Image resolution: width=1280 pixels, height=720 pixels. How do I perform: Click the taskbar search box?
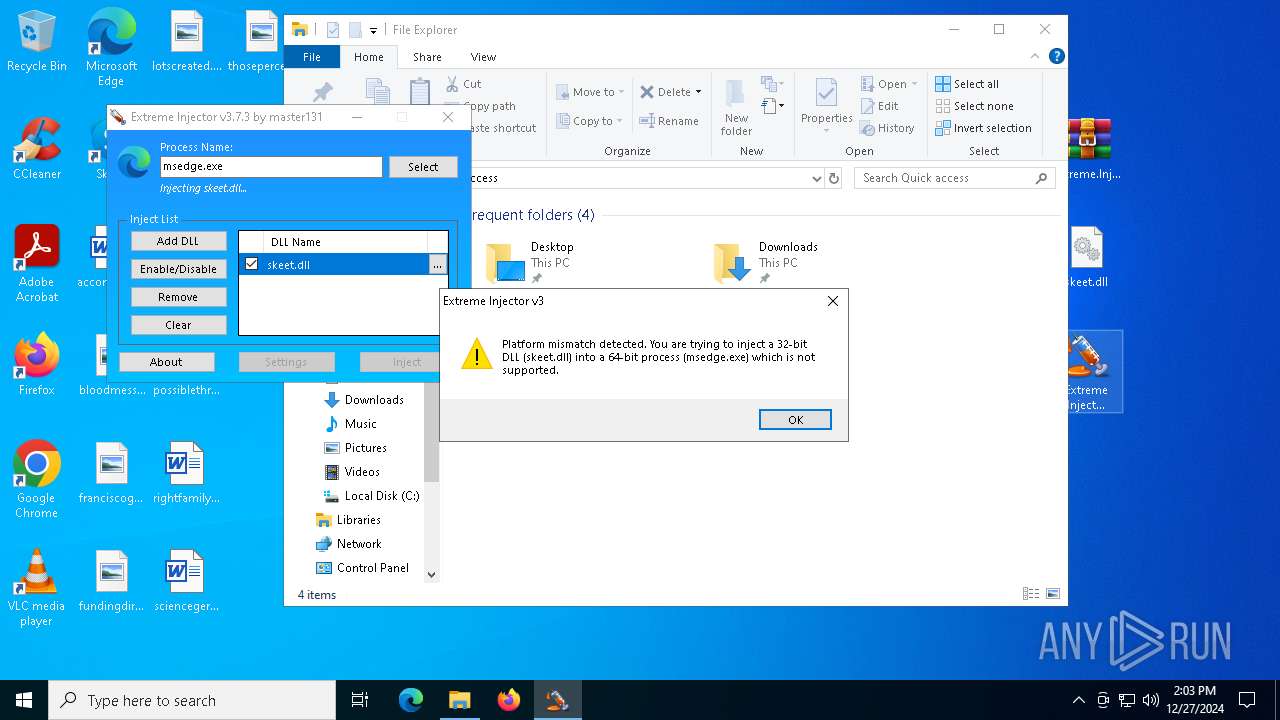pyautogui.click(x=192, y=700)
